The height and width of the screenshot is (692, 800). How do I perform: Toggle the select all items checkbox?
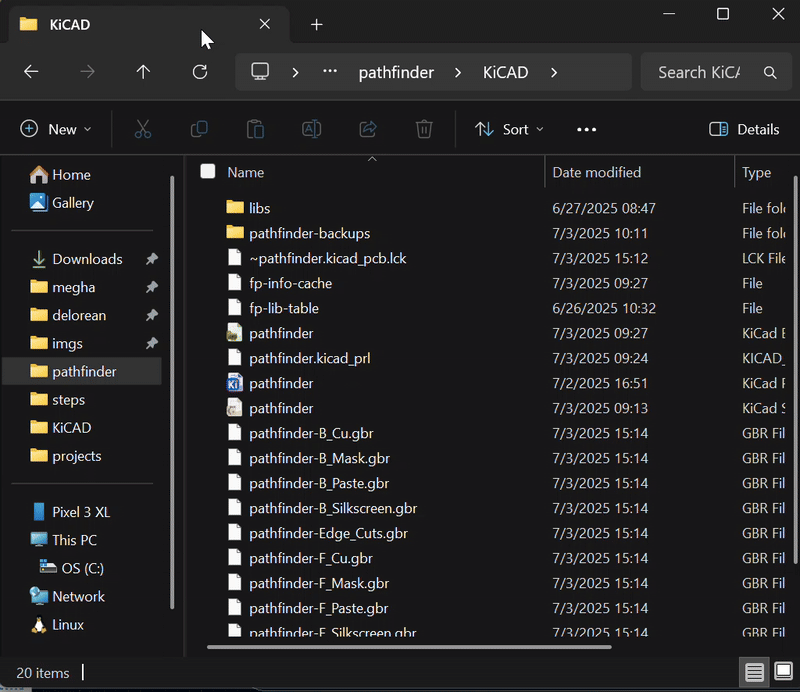[208, 172]
